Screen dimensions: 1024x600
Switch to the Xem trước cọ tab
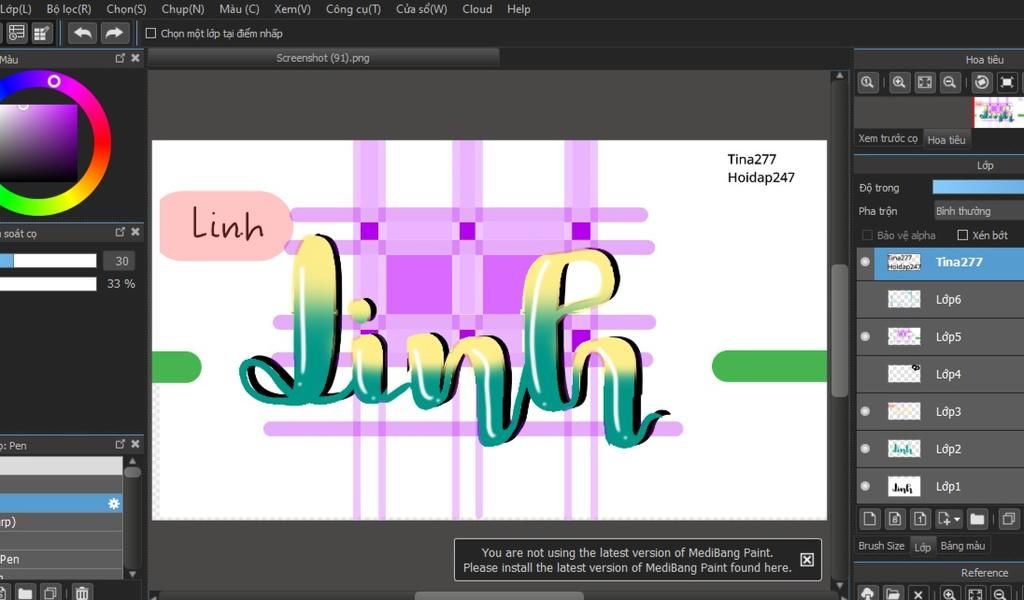pyautogui.click(x=888, y=138)
